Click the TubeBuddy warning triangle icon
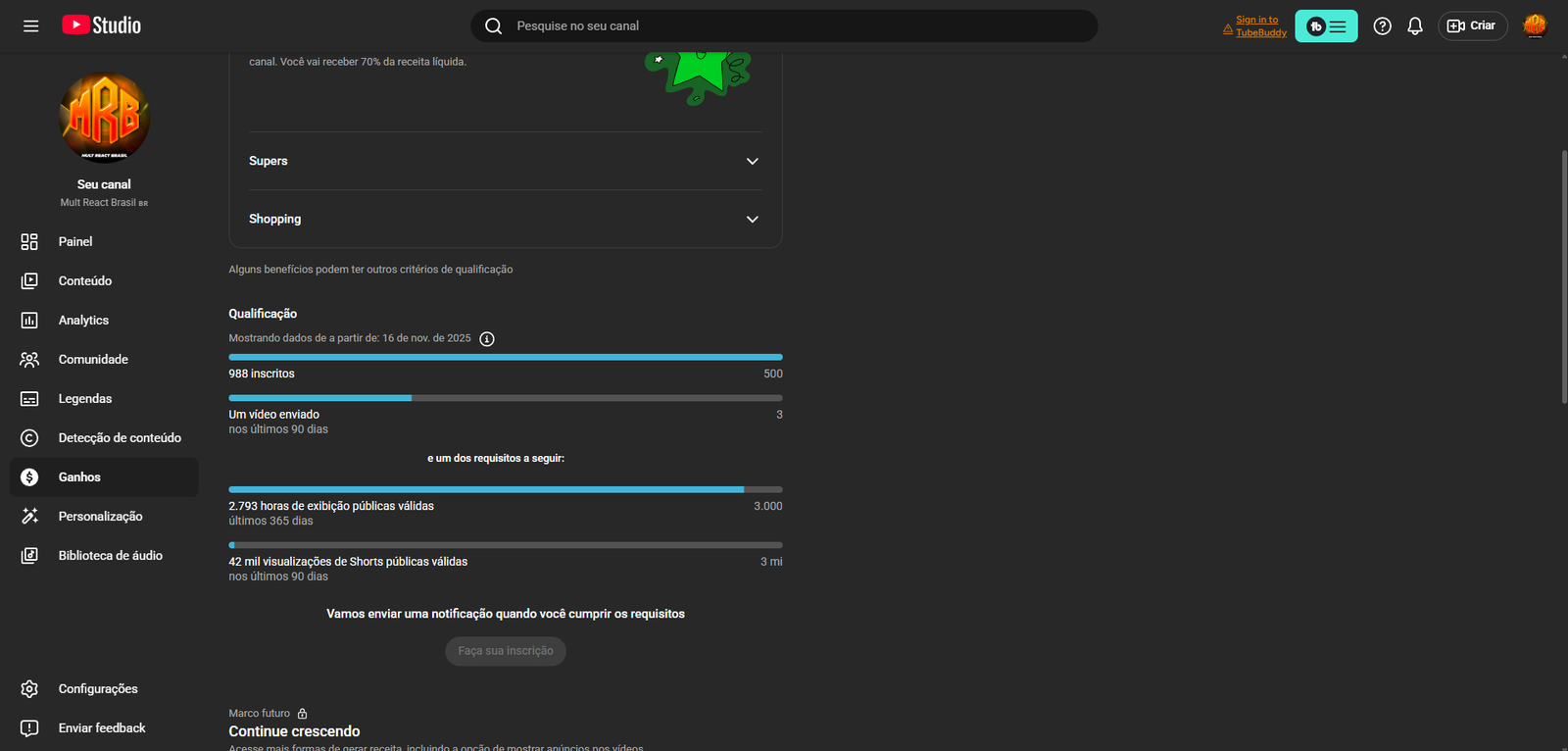This screenshot has width=1568, height=751. pos(1228,29)
